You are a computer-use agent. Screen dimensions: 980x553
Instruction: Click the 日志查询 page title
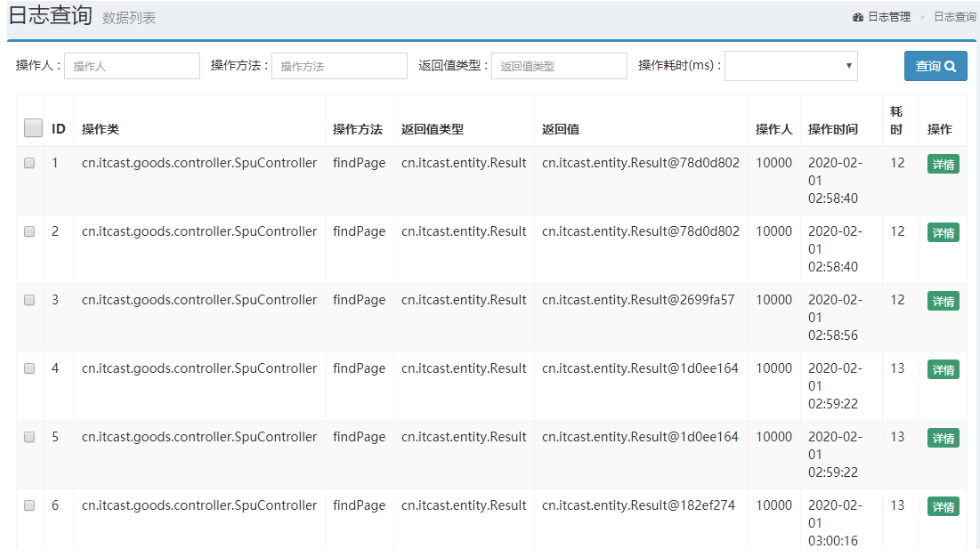[x=50, y=16]
